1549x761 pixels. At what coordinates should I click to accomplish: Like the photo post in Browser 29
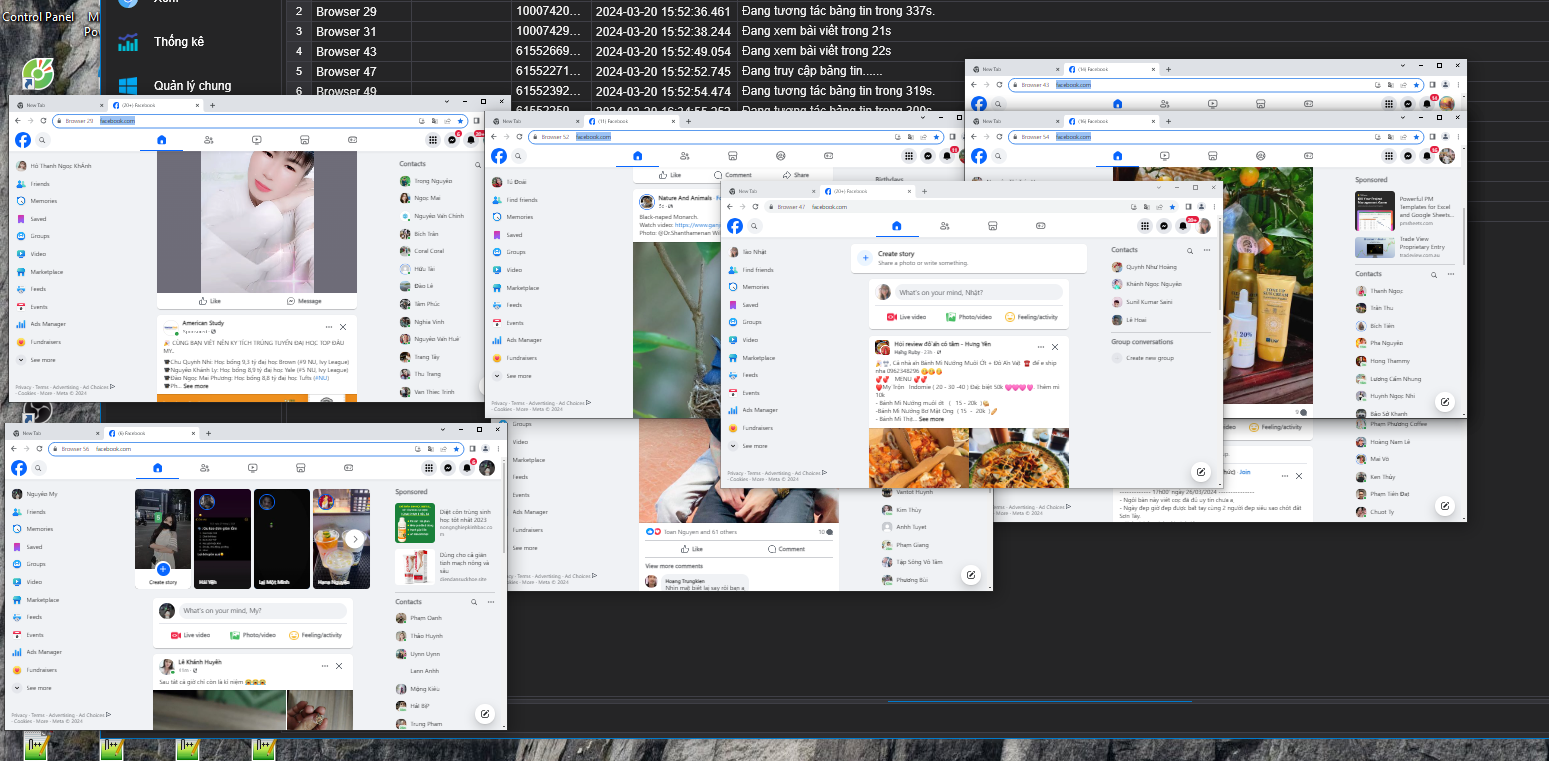pos(210,301)
